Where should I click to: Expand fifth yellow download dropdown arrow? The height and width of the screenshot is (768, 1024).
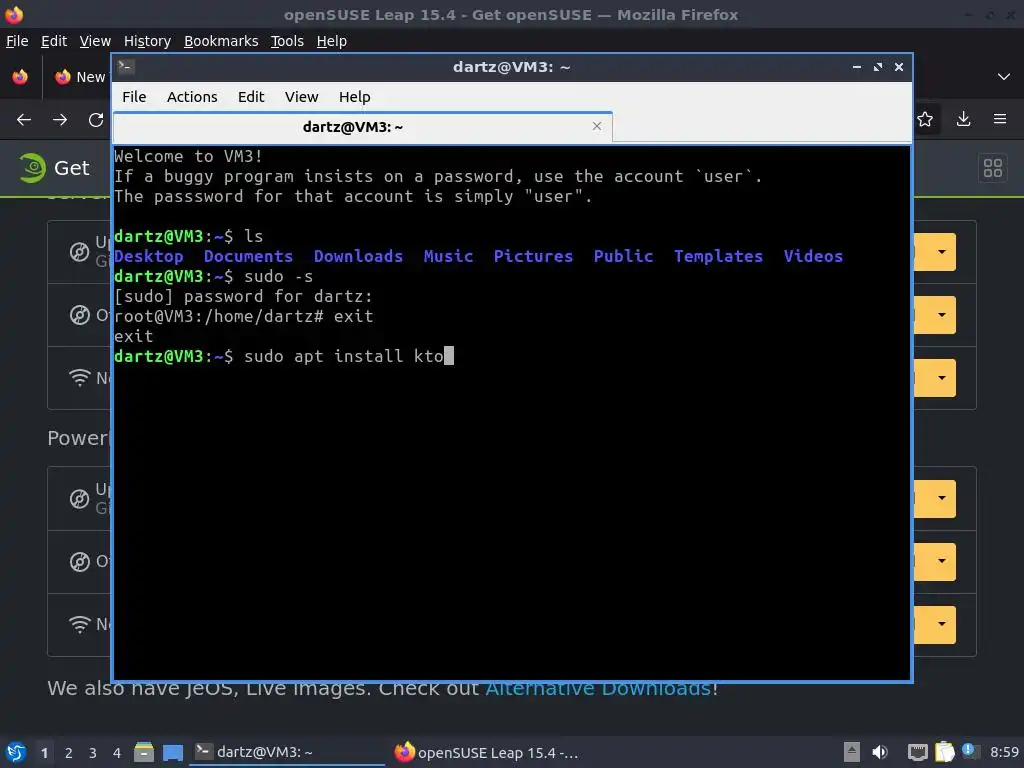point(941,561)
